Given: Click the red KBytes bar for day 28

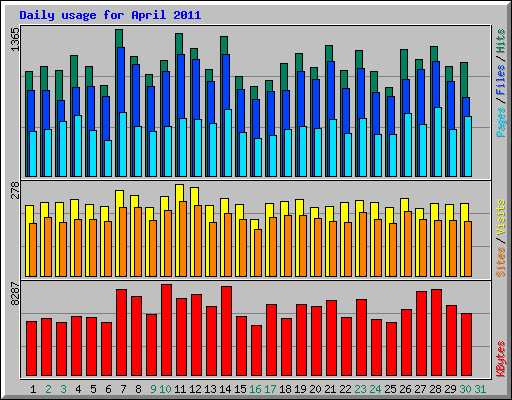Looking at the screenshot, I should (x=437, y=333).
